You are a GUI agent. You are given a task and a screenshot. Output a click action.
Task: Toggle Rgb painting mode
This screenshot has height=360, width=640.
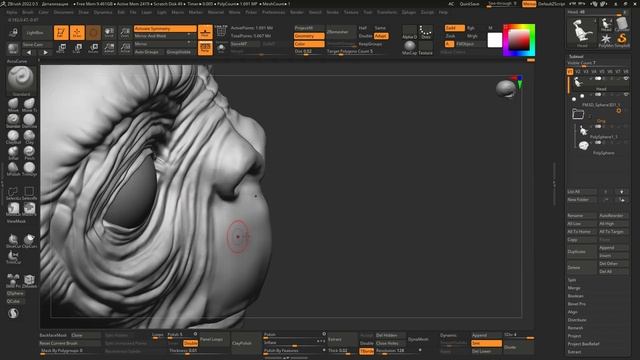pyautogui.click(x=471, y=28)
